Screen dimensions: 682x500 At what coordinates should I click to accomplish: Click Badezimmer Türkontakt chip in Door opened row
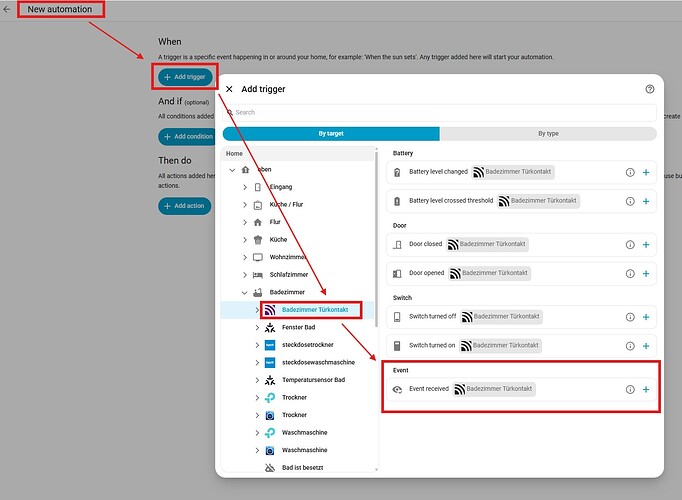pos(490,273)
